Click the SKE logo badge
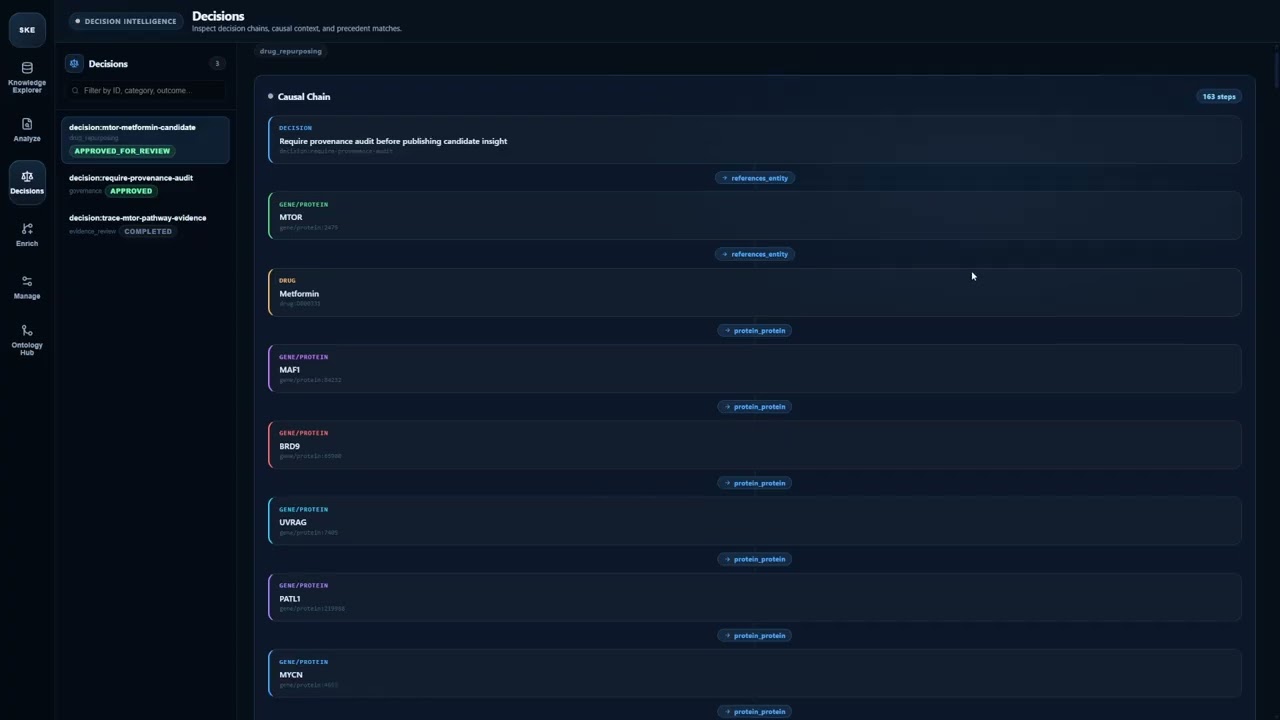 pos(27,29)
